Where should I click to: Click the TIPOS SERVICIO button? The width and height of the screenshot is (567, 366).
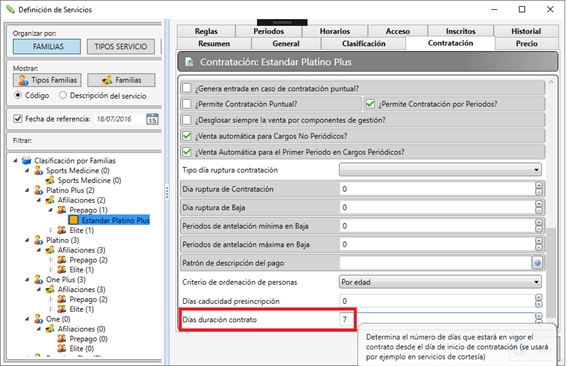pos(121,47)
